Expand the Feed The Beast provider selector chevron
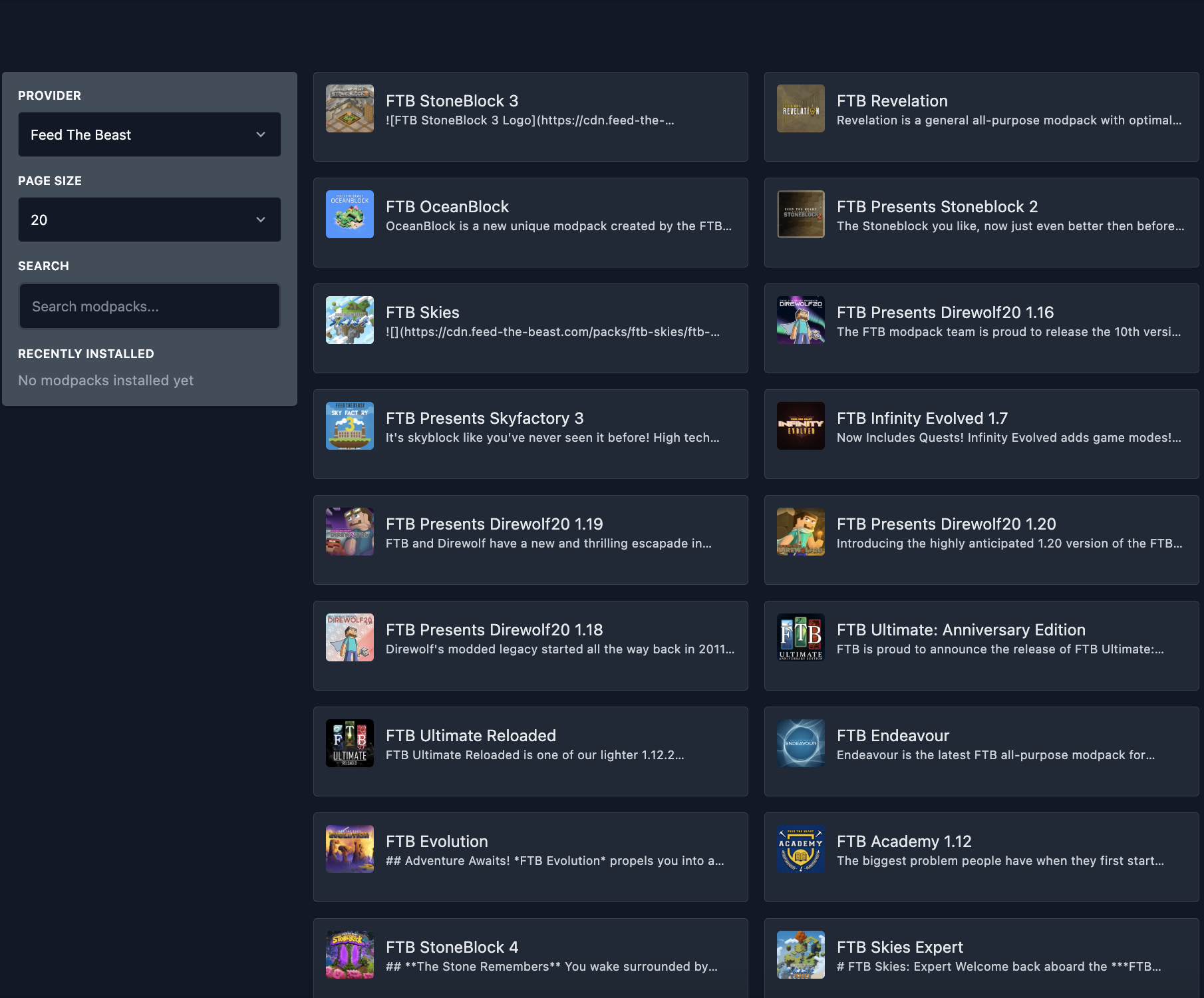This screenshot has width=1204, height=998. coord(261,134)
